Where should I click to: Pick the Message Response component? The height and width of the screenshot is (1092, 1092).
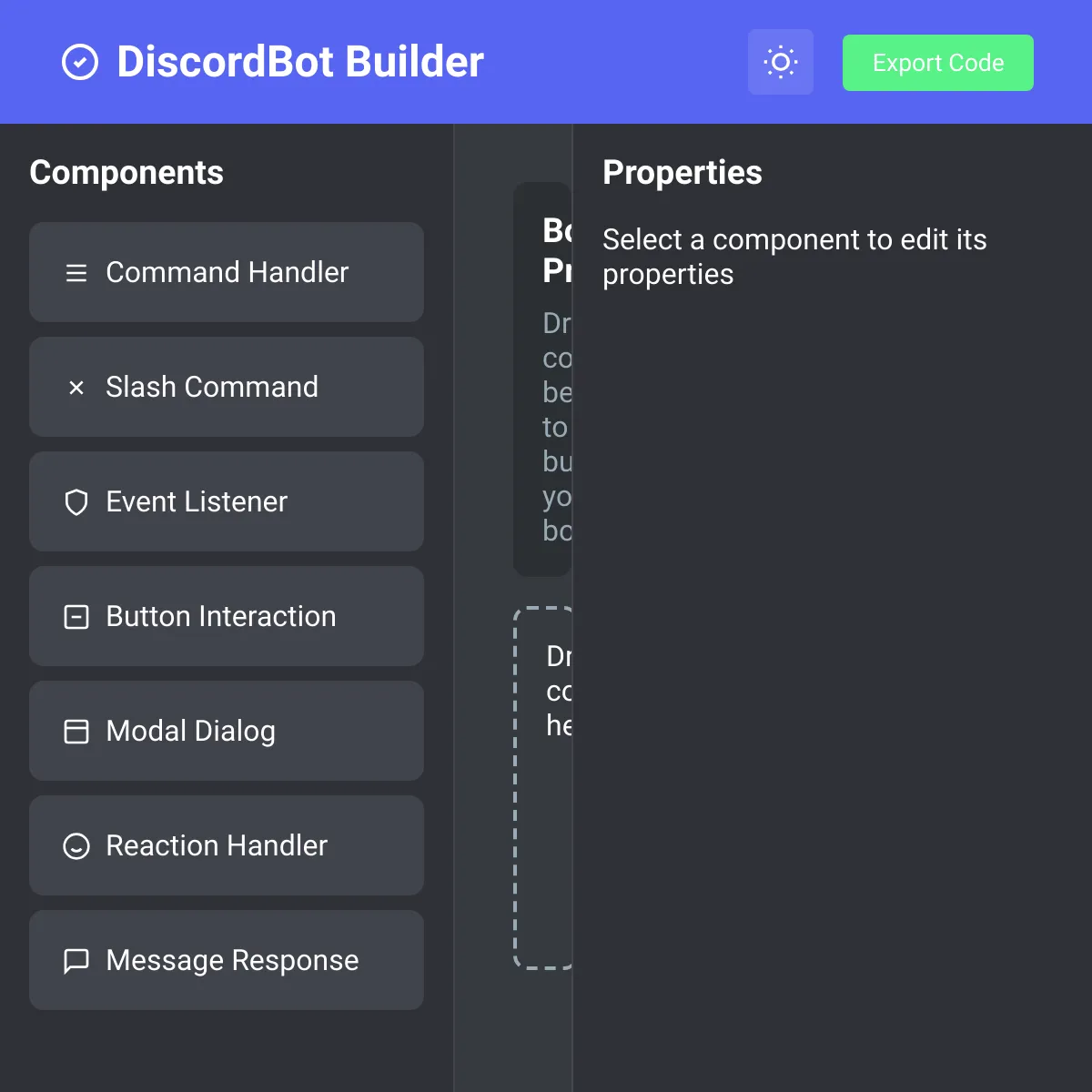point(227,960)
